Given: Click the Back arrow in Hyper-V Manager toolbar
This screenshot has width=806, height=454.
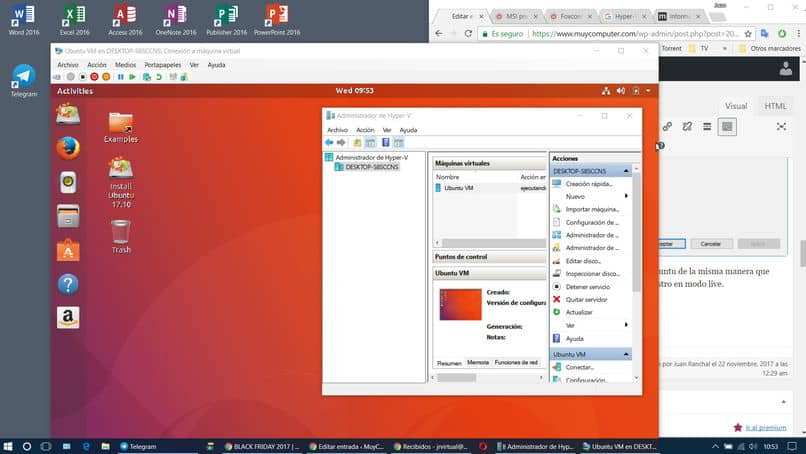Looking at the screenshot, I should (329, 142).
